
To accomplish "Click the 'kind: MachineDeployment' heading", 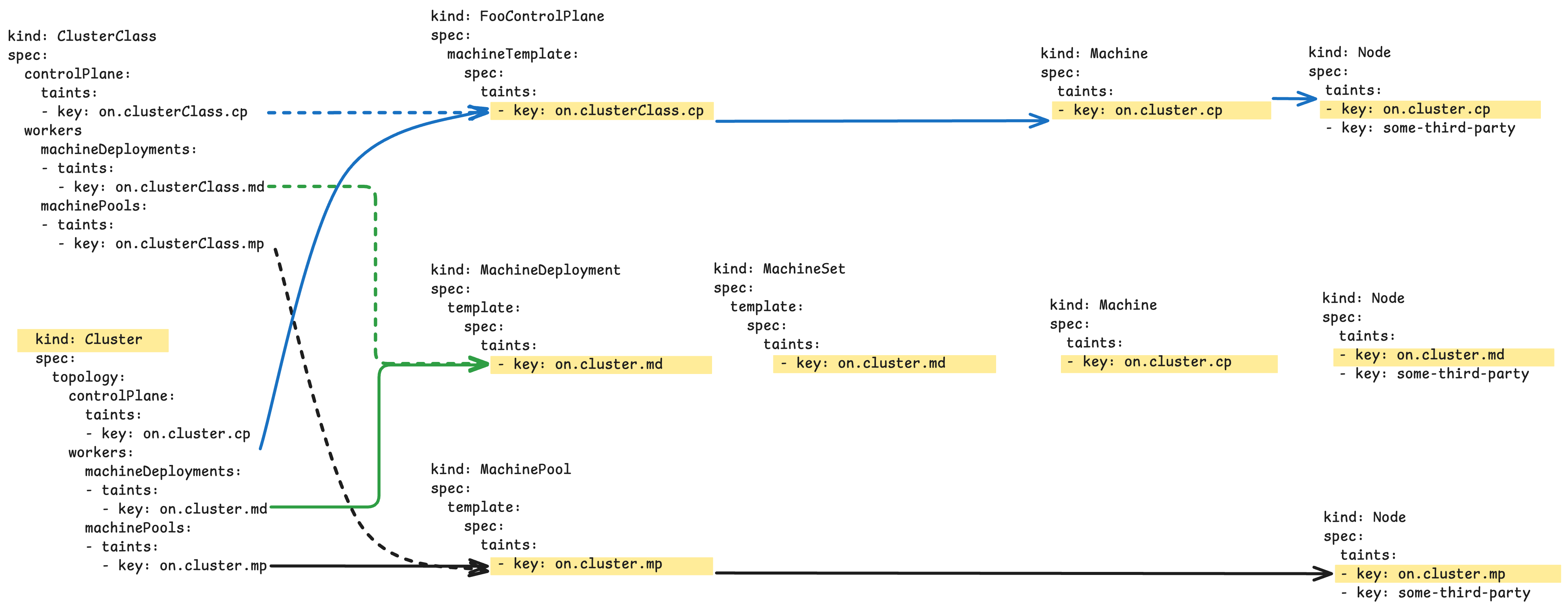I will point(525,270).
